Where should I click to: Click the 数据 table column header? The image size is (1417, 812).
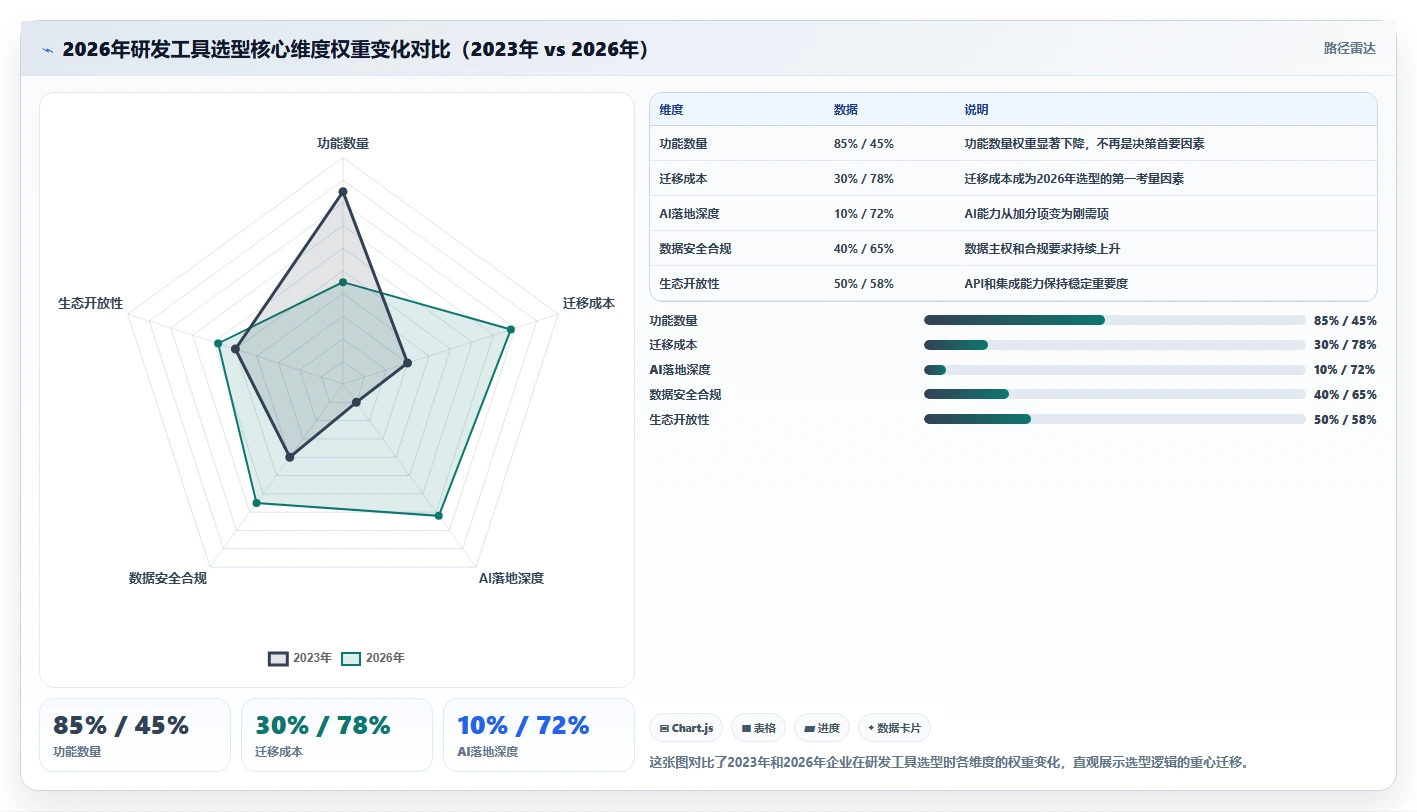pos(846,110)
